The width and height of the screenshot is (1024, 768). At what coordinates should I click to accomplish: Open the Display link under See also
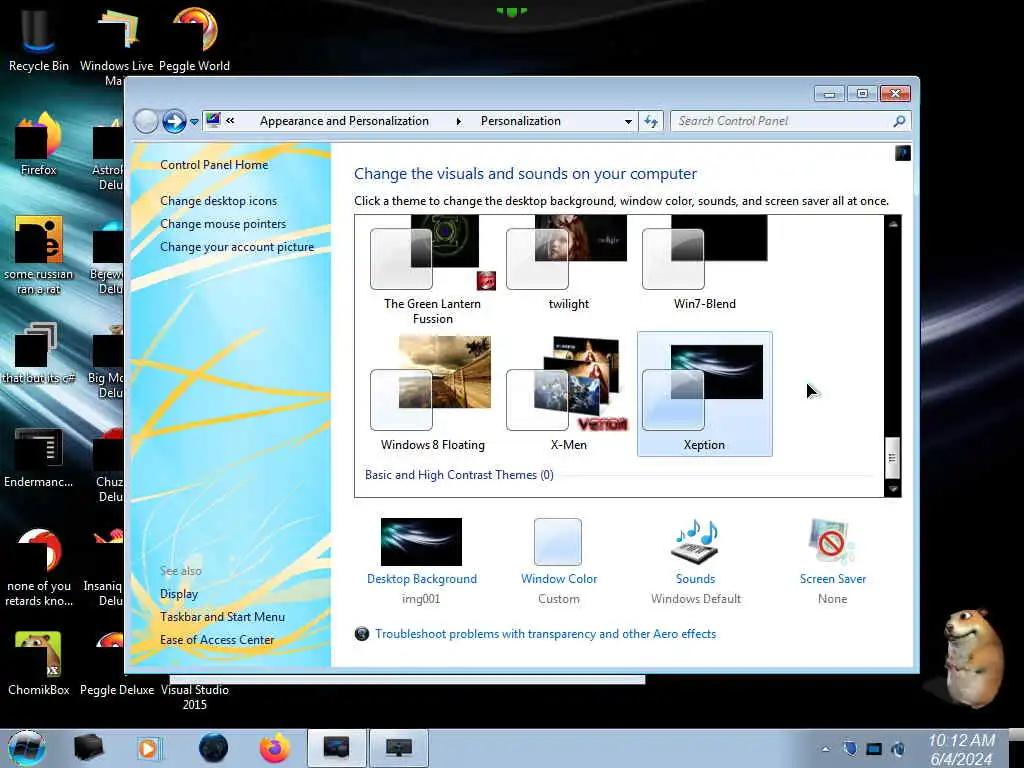click(179, 594)
